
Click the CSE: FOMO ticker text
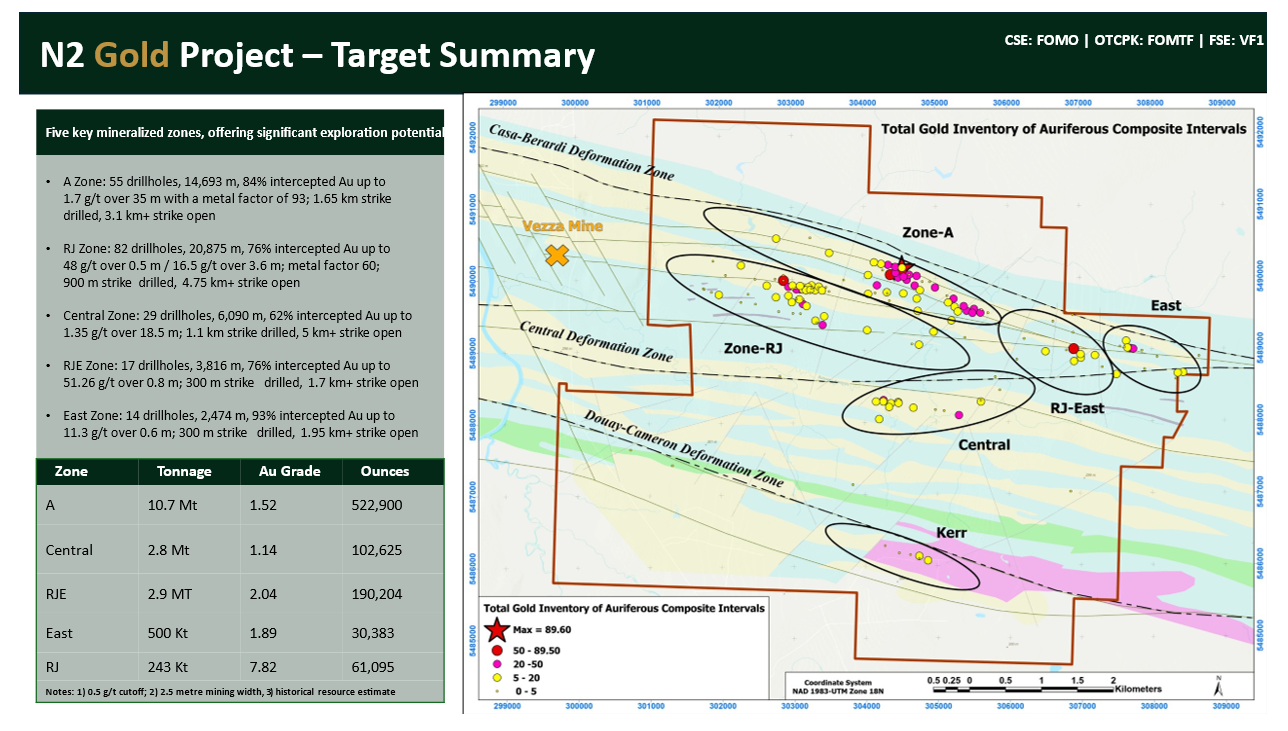click(1041, 41)
